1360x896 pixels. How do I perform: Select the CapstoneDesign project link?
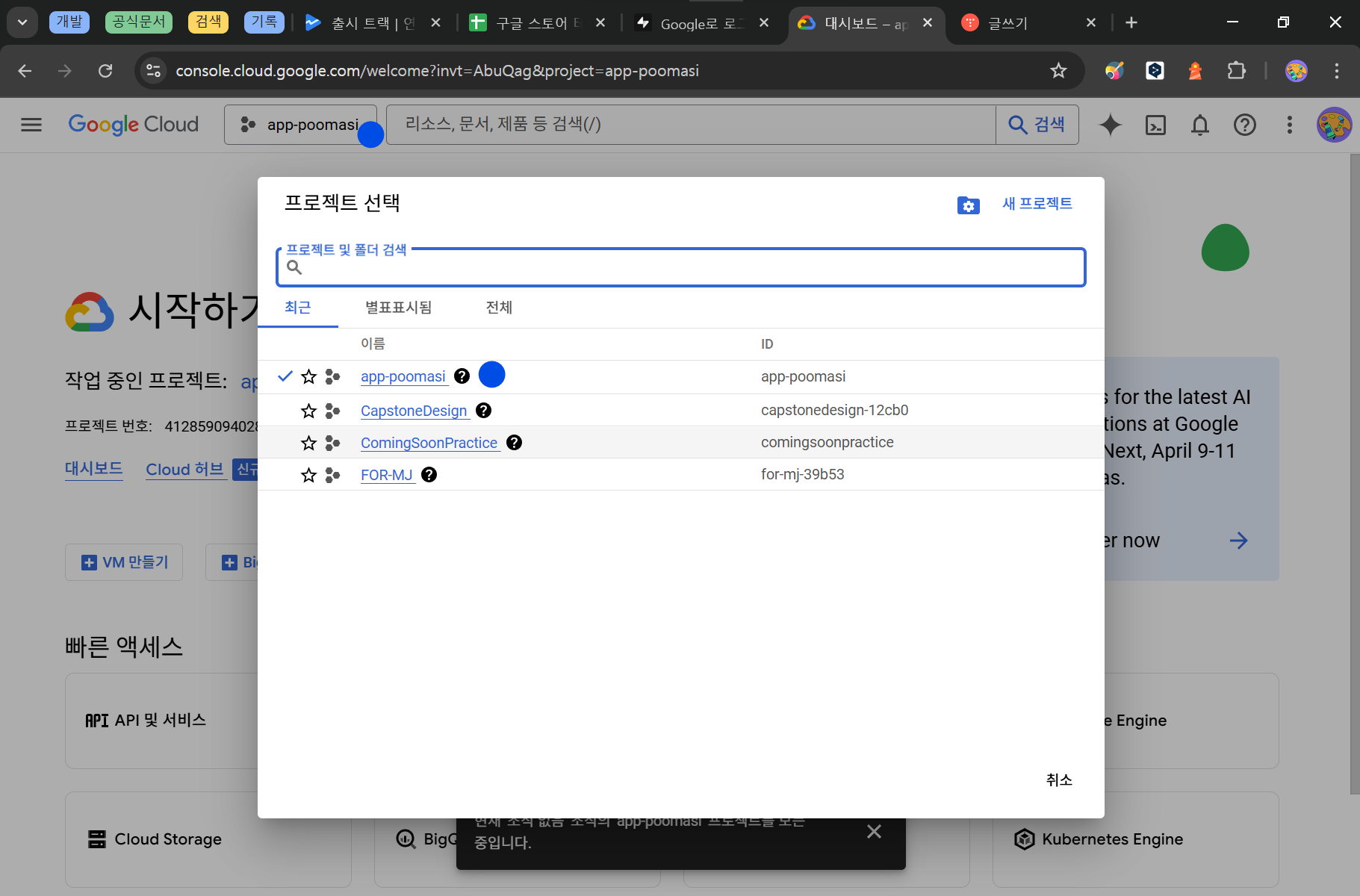[414, 411]
